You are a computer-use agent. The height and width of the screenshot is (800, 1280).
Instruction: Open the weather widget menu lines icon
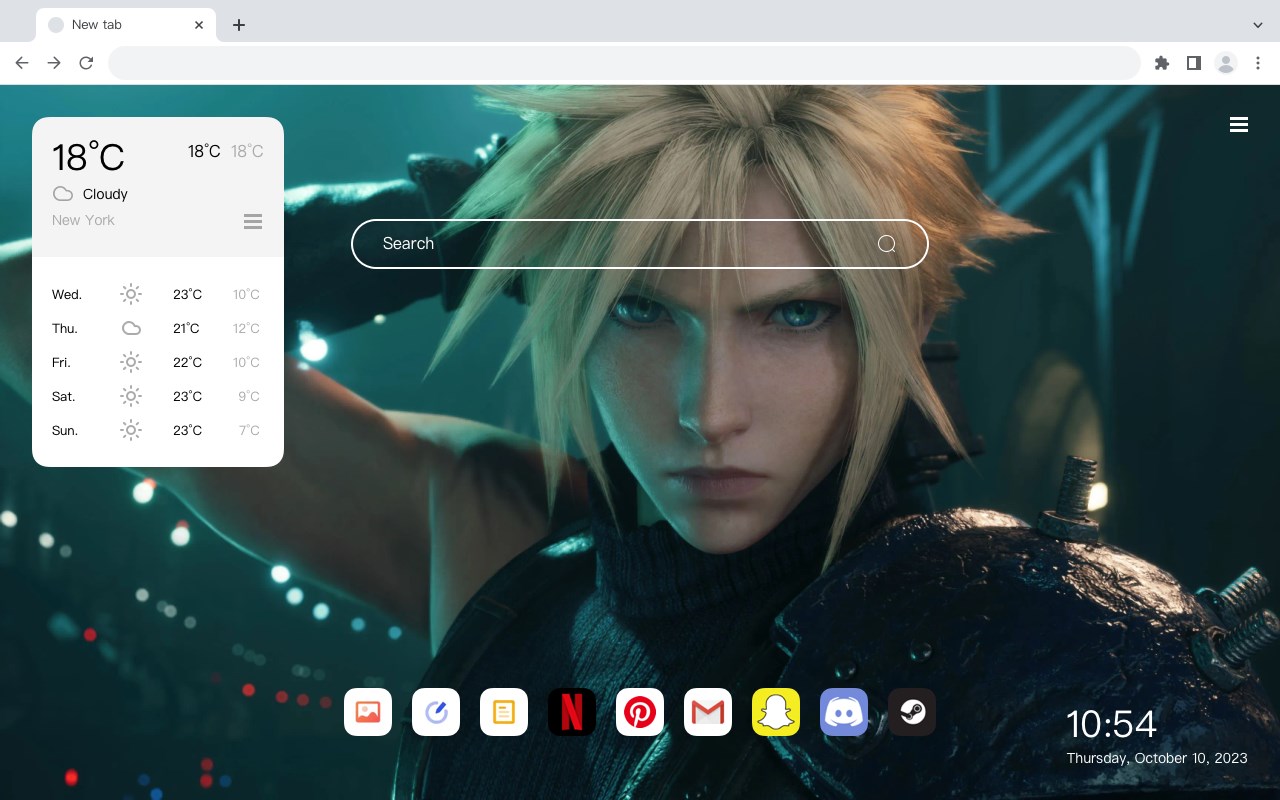coord(253,221)
